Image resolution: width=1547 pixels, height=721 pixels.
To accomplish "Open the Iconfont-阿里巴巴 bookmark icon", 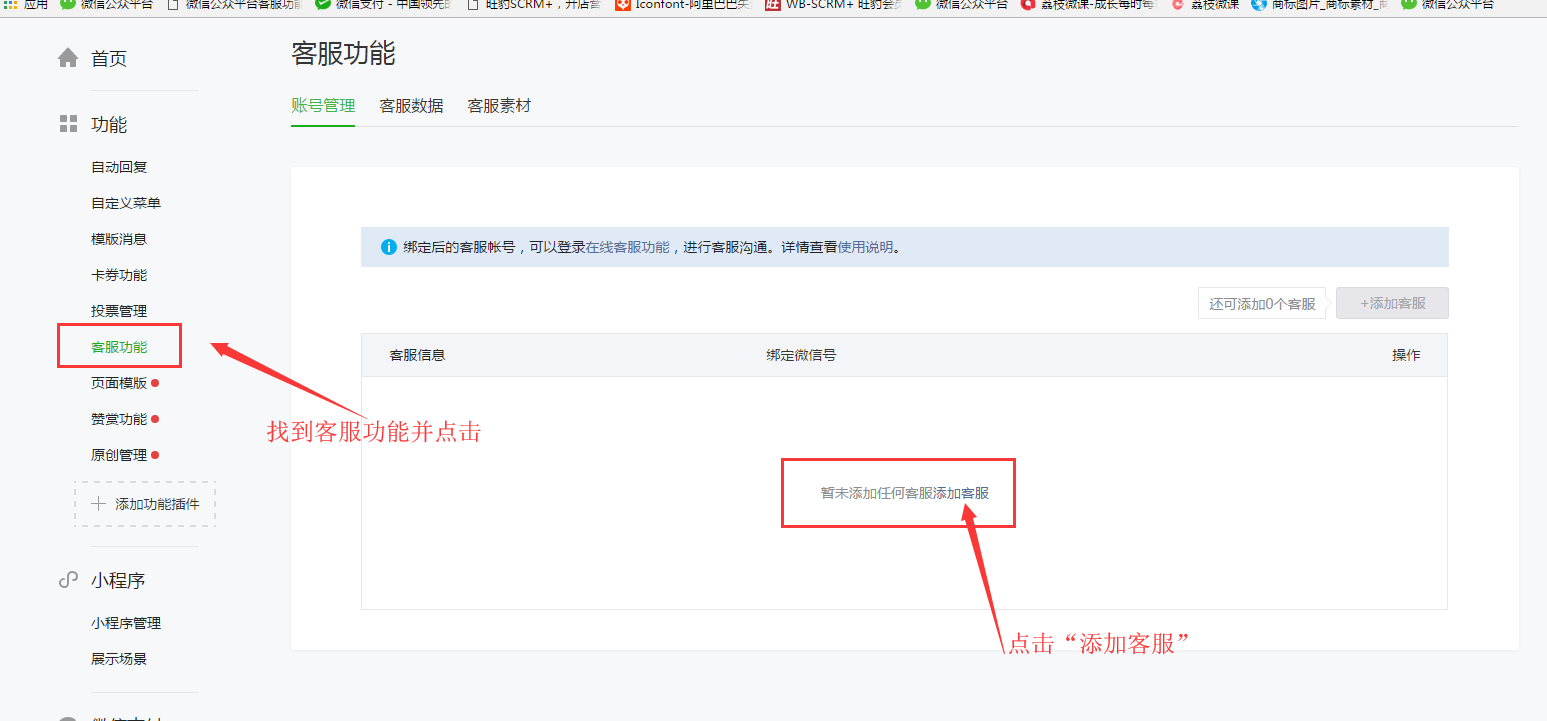I will (x=622, y=4).
